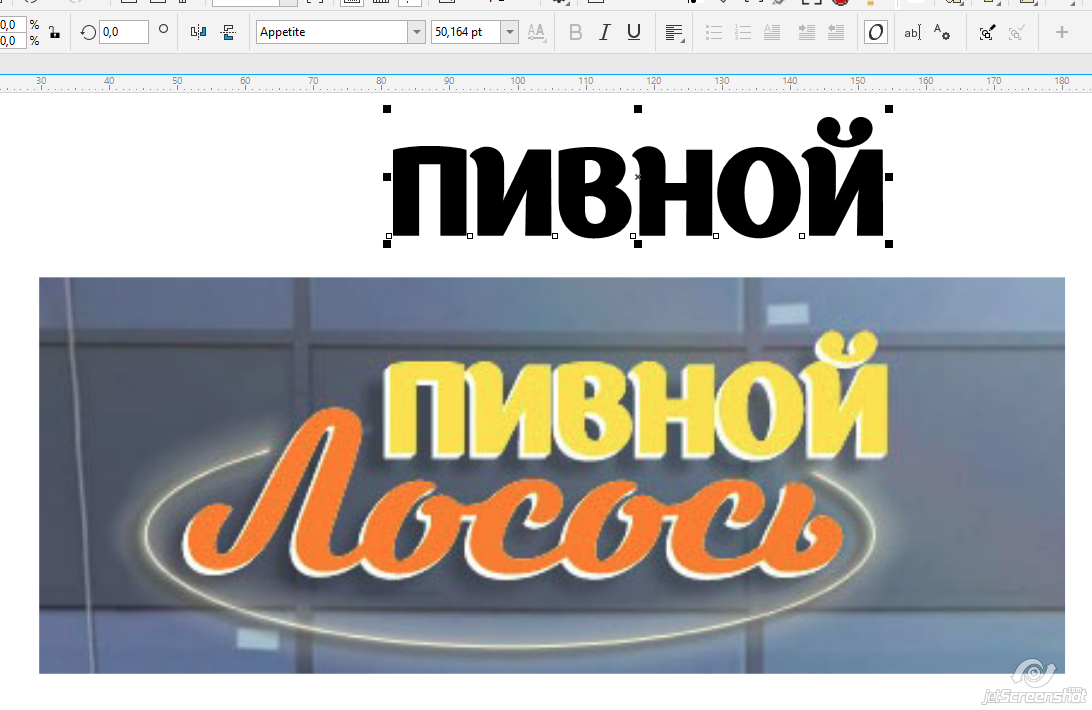Open the font list dropdown arrow
1092x710 pixels.
[x=416, y=32]
